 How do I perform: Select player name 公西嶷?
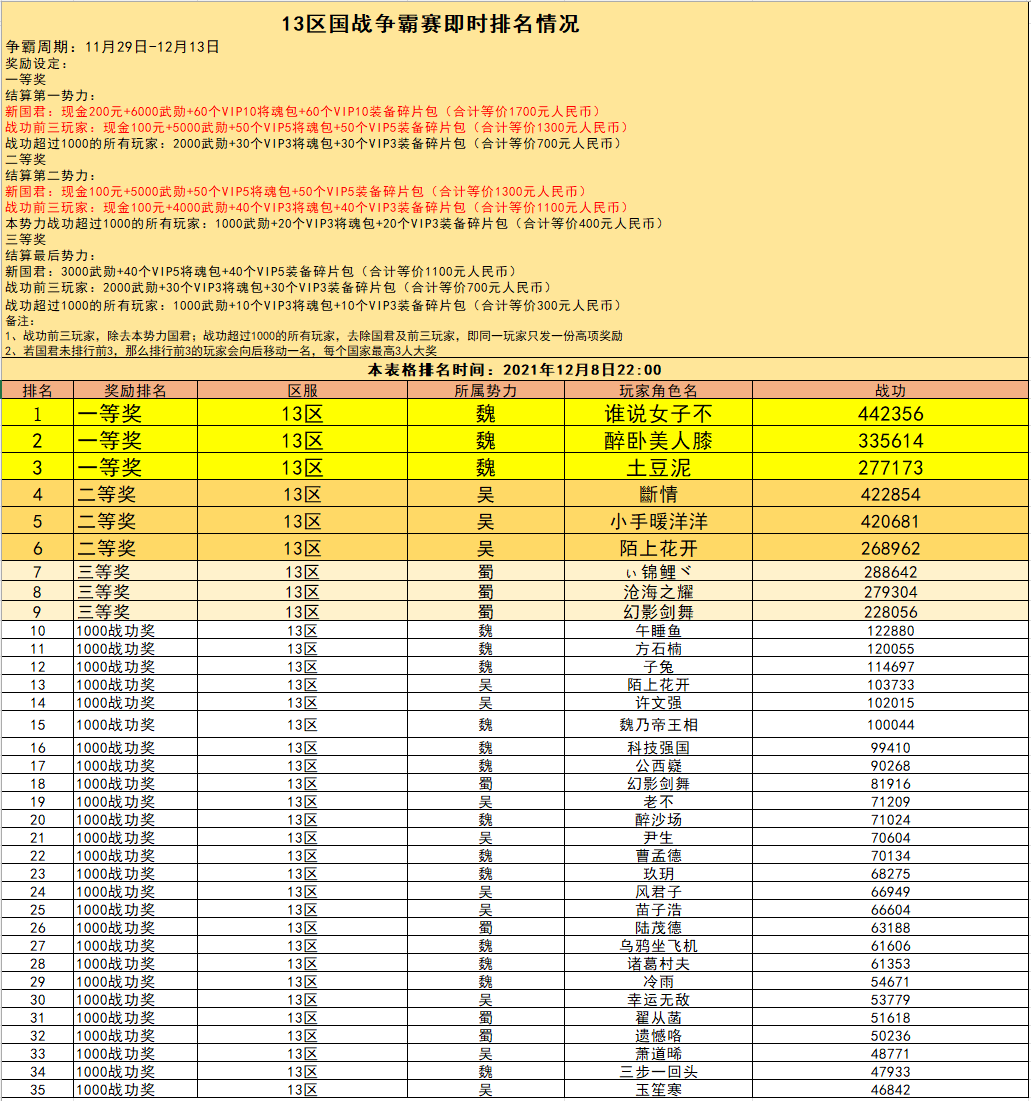pyautogui.click(x=659, y=765)
